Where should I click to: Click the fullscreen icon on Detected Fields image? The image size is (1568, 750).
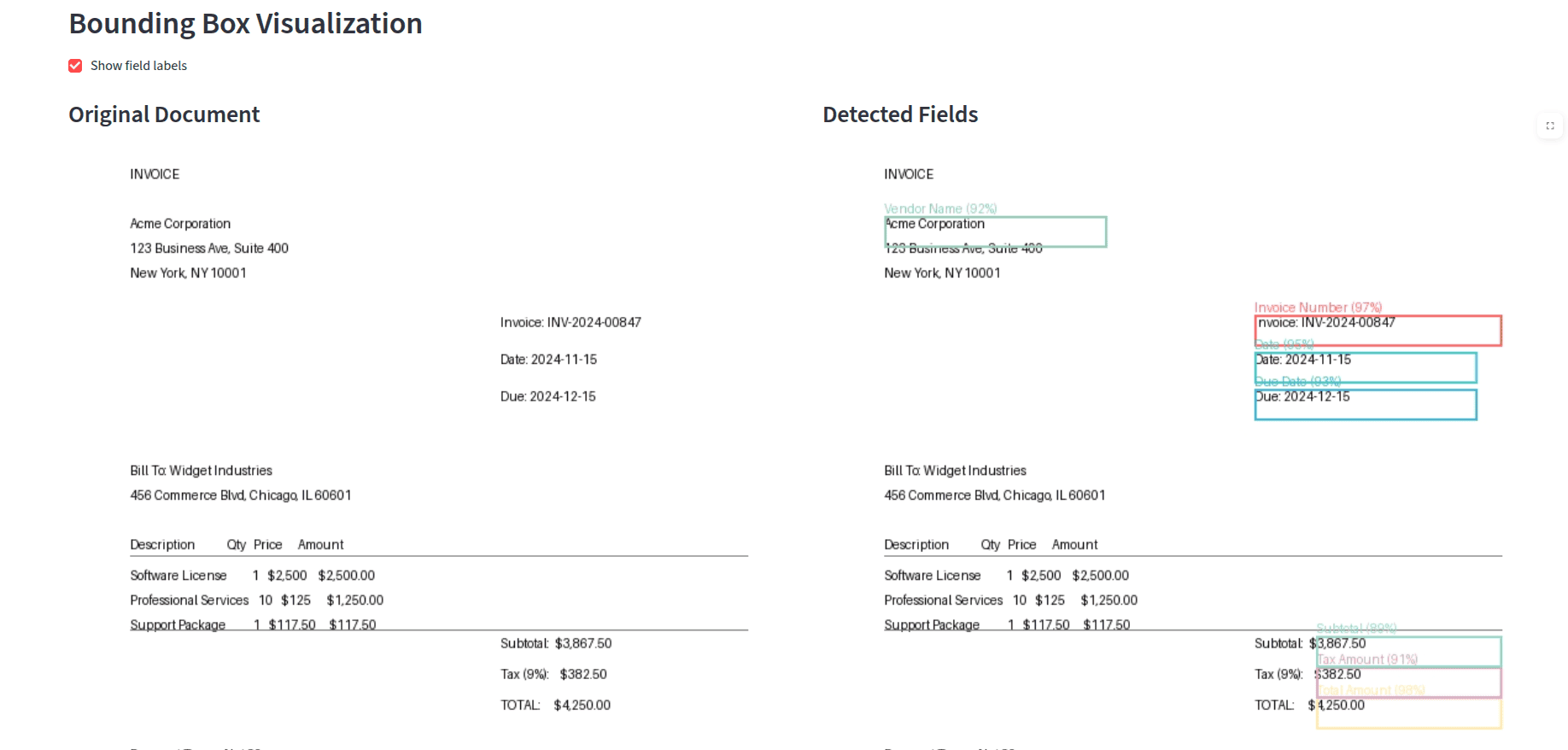click(1549, 126)
